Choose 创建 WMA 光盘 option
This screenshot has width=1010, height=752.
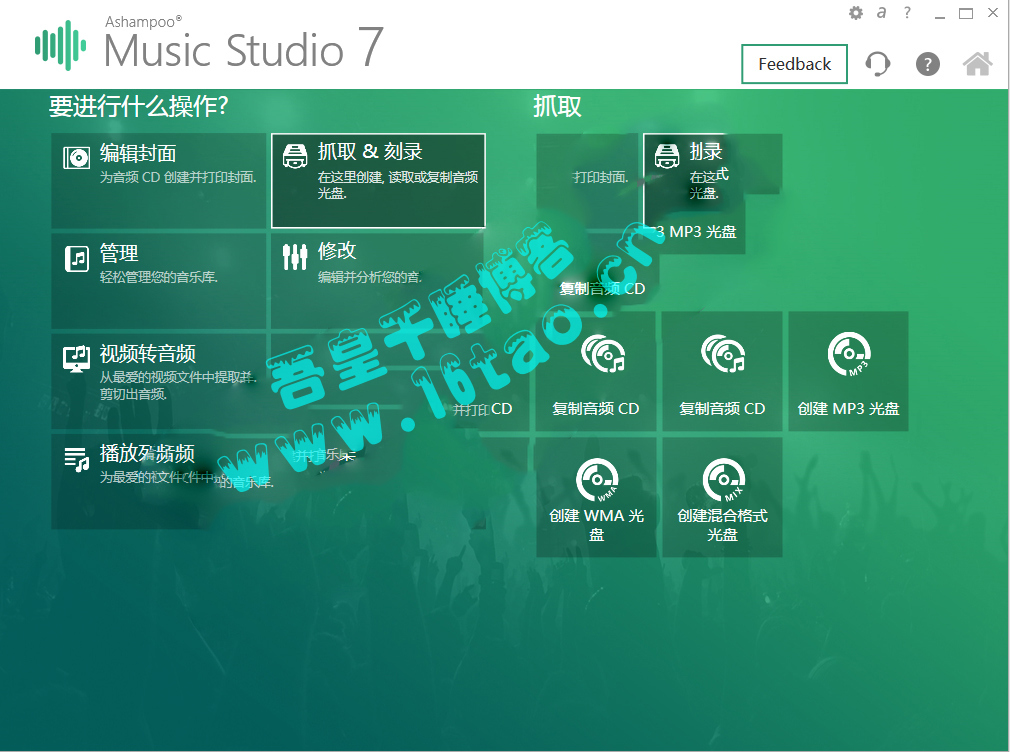tap(596, 497)
